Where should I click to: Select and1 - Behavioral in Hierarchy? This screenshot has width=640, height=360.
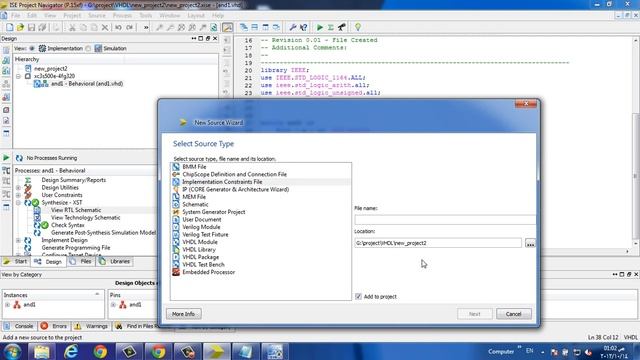(87, 84)
